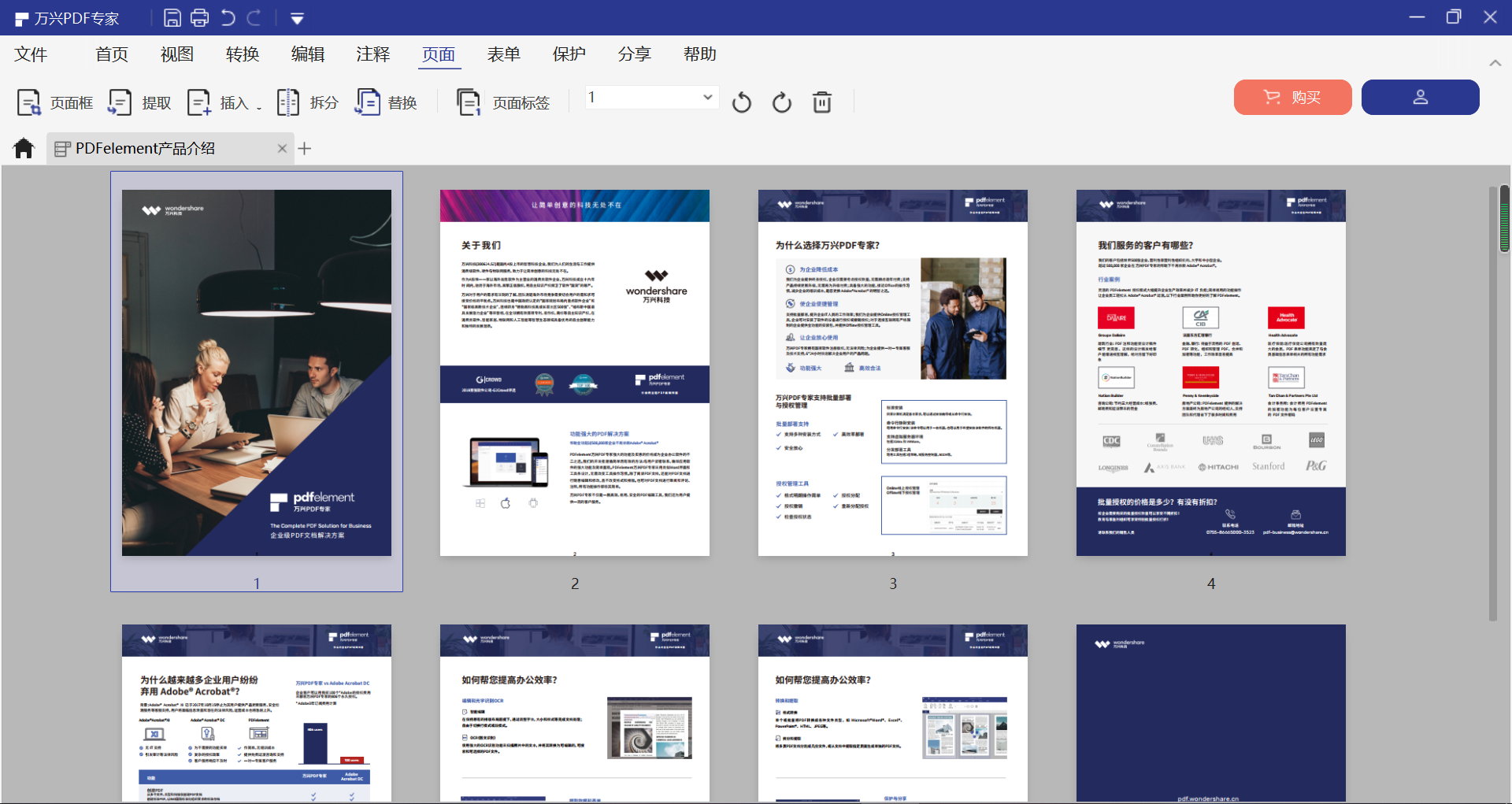
Task: Open the page number dropdown
Action: (x=707, y=98)
